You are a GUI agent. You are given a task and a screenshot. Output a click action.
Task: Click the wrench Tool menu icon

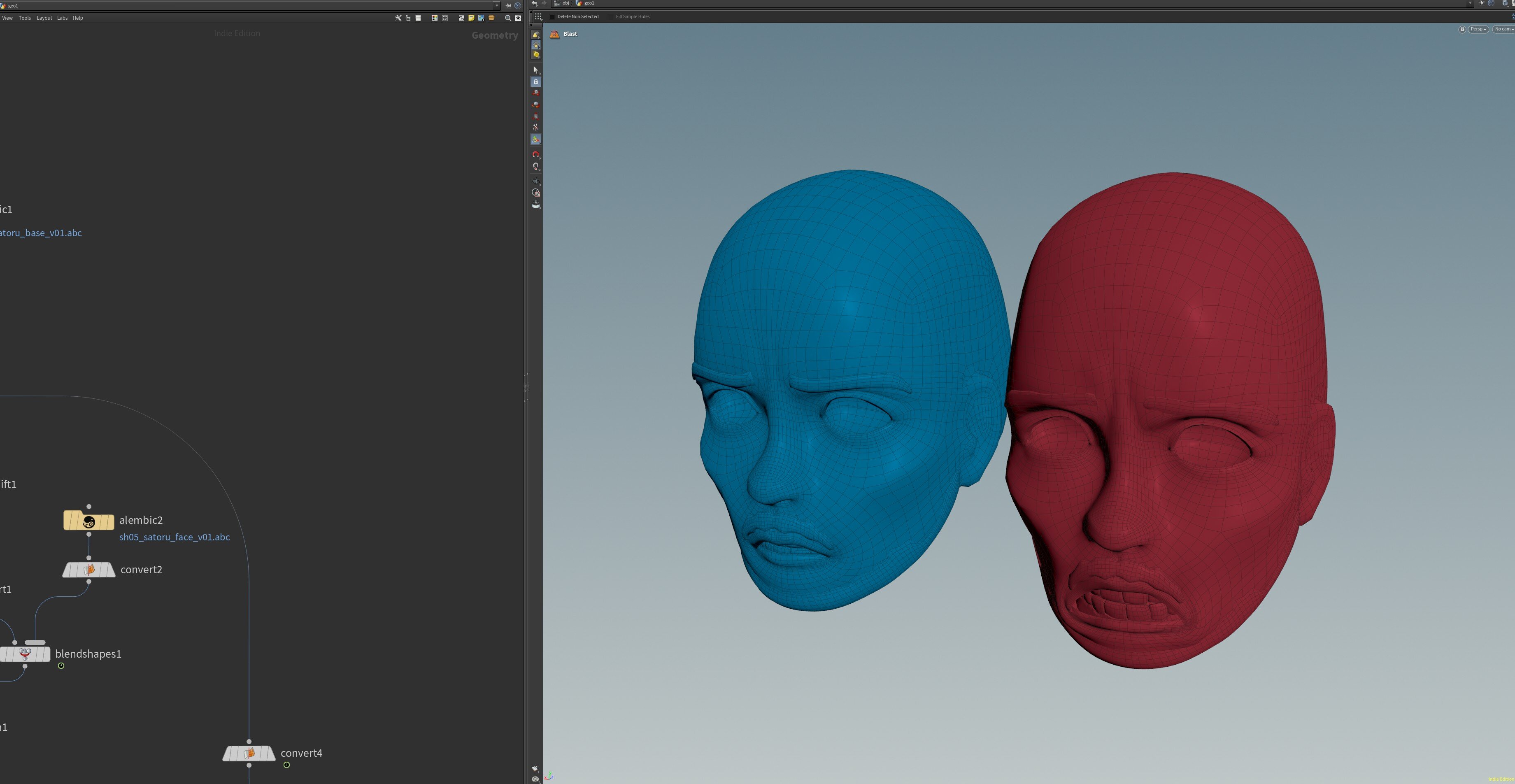click(398, 18)
